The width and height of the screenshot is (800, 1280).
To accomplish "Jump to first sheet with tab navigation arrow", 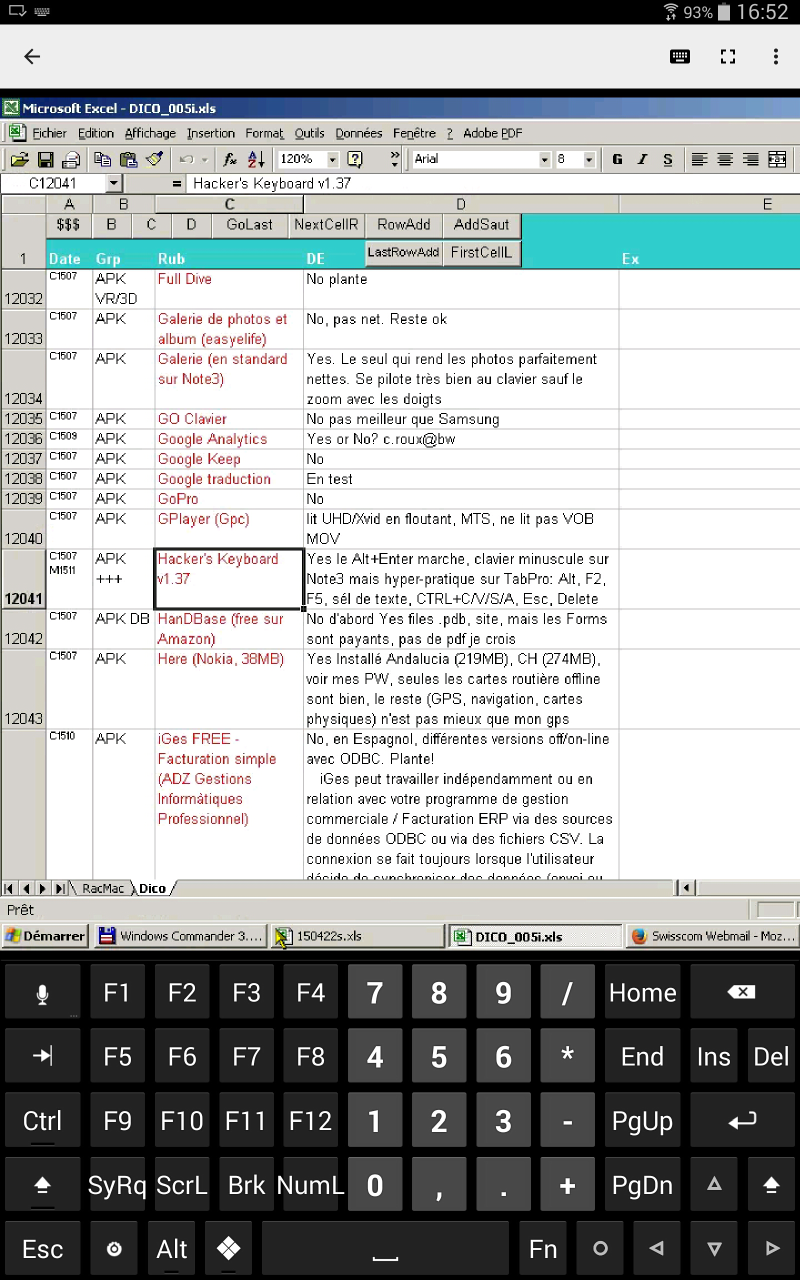I will point(10,888).
